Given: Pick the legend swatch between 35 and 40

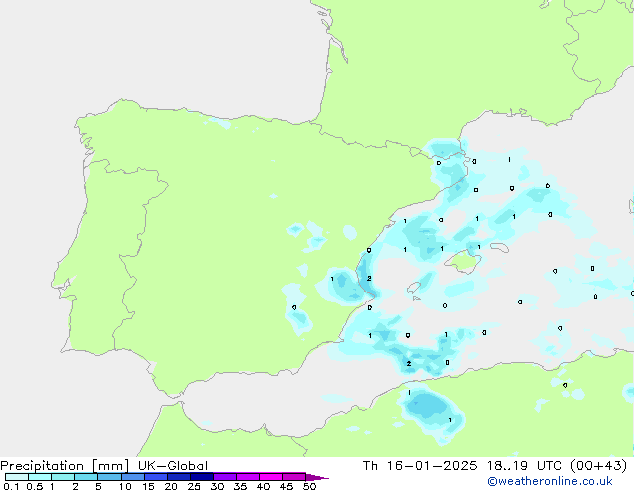Looking at the screenshot, I should pos(248,477).
